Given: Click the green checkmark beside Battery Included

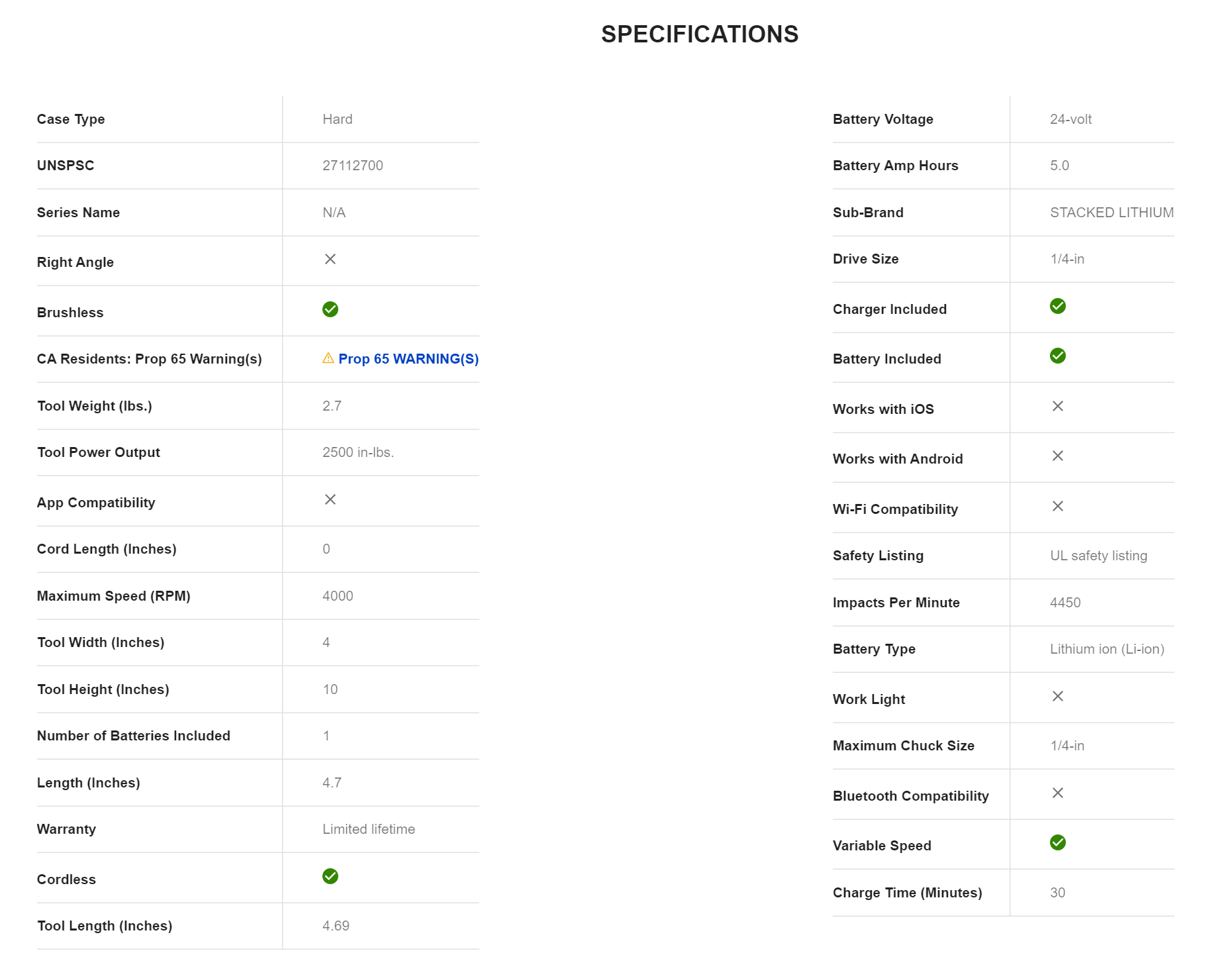Looking at the screenshot, I should click(1058, 356).
